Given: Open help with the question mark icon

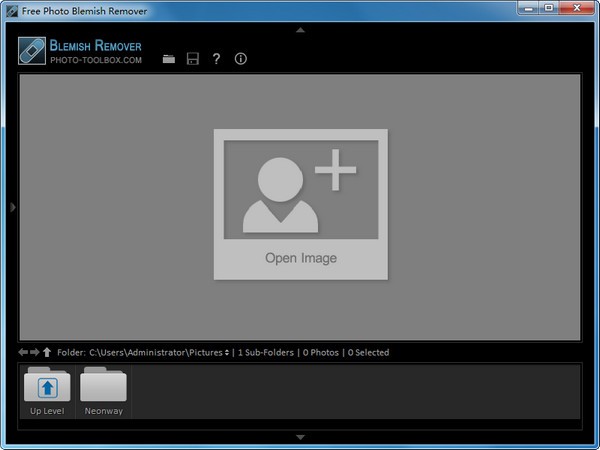Looking at the screenshot, I should click(x=216, y=60).
